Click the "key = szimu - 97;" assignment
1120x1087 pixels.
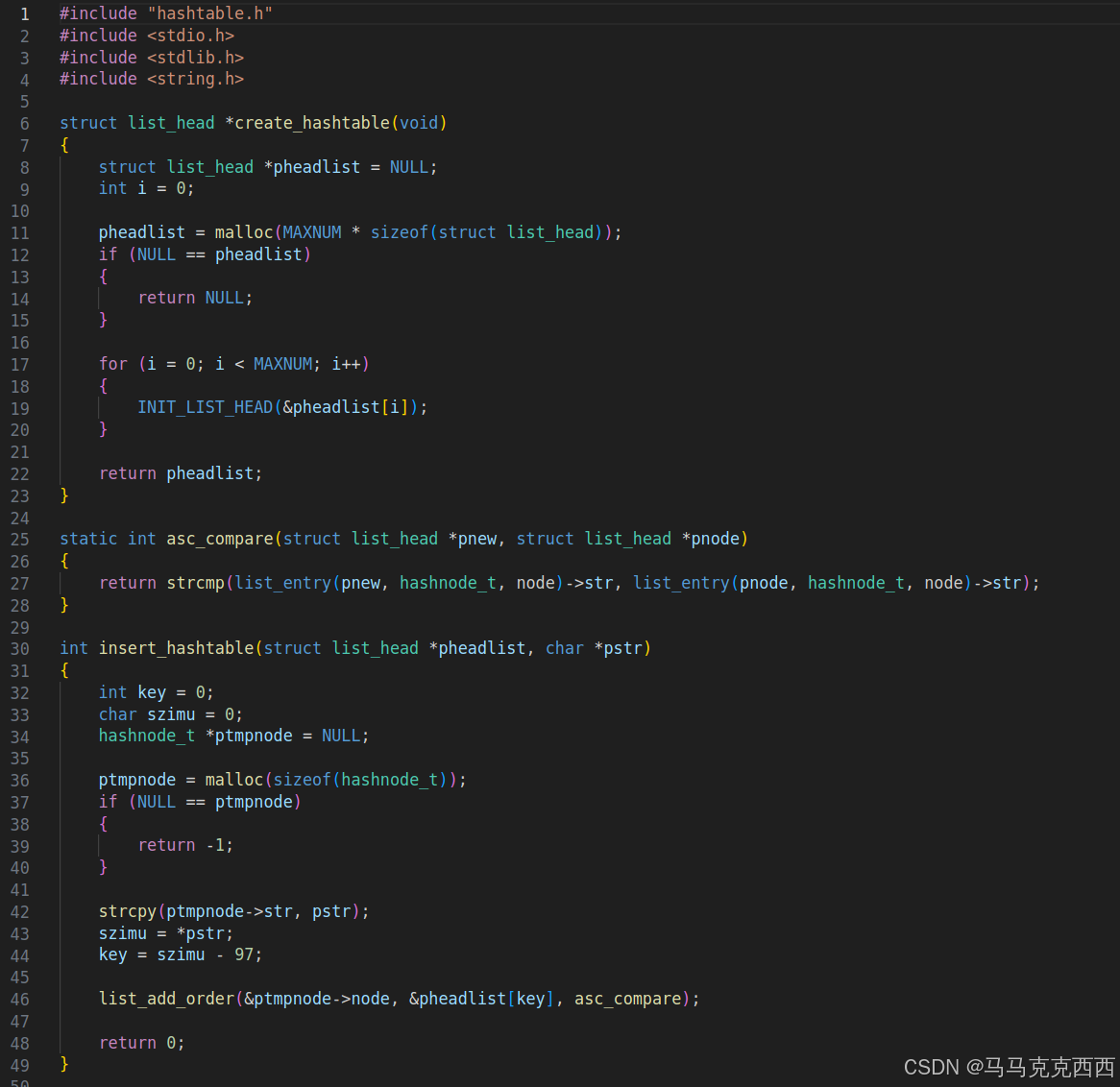[181, 955]
